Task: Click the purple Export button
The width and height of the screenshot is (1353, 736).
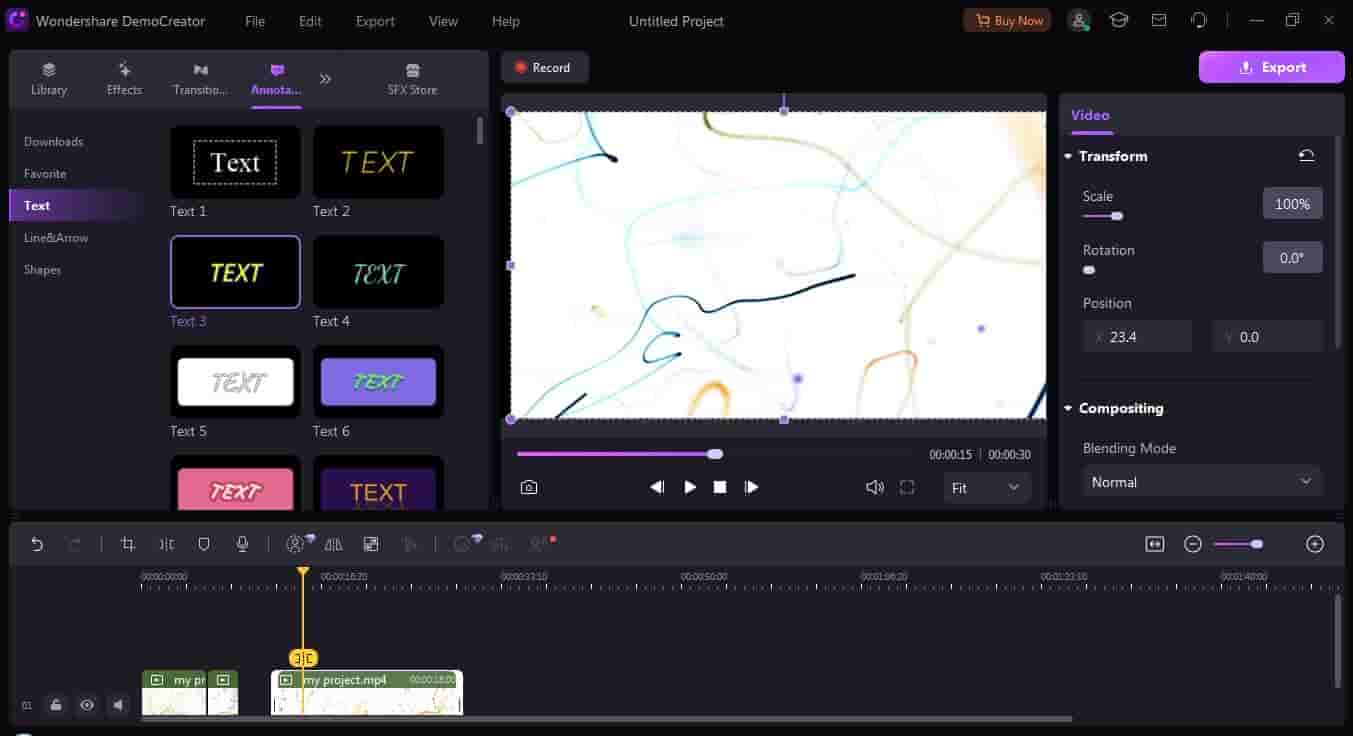Action: [x=1271, y=67]
